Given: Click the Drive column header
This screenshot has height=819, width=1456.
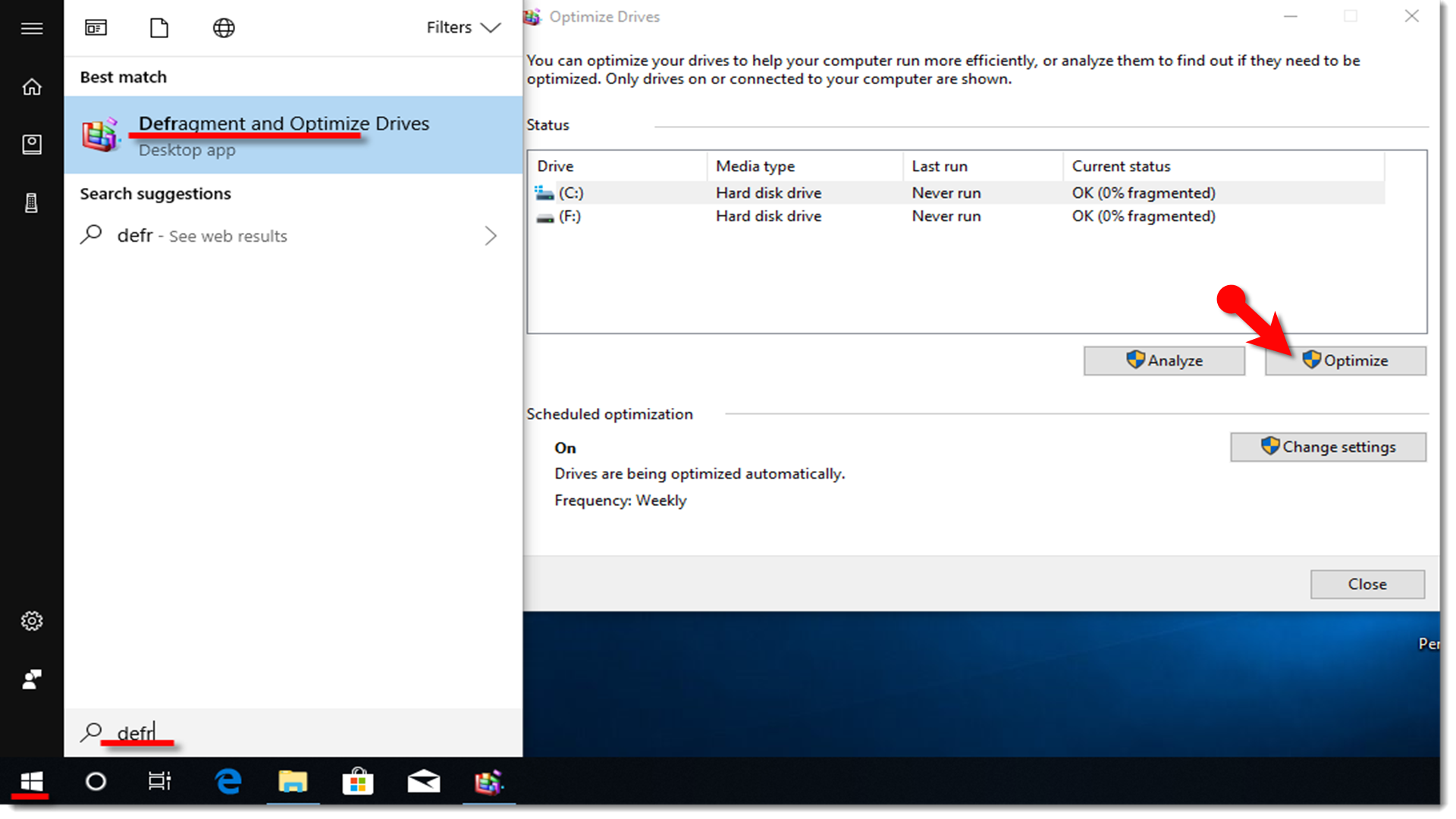Looking at the screenshot, I should coord(618,166).
